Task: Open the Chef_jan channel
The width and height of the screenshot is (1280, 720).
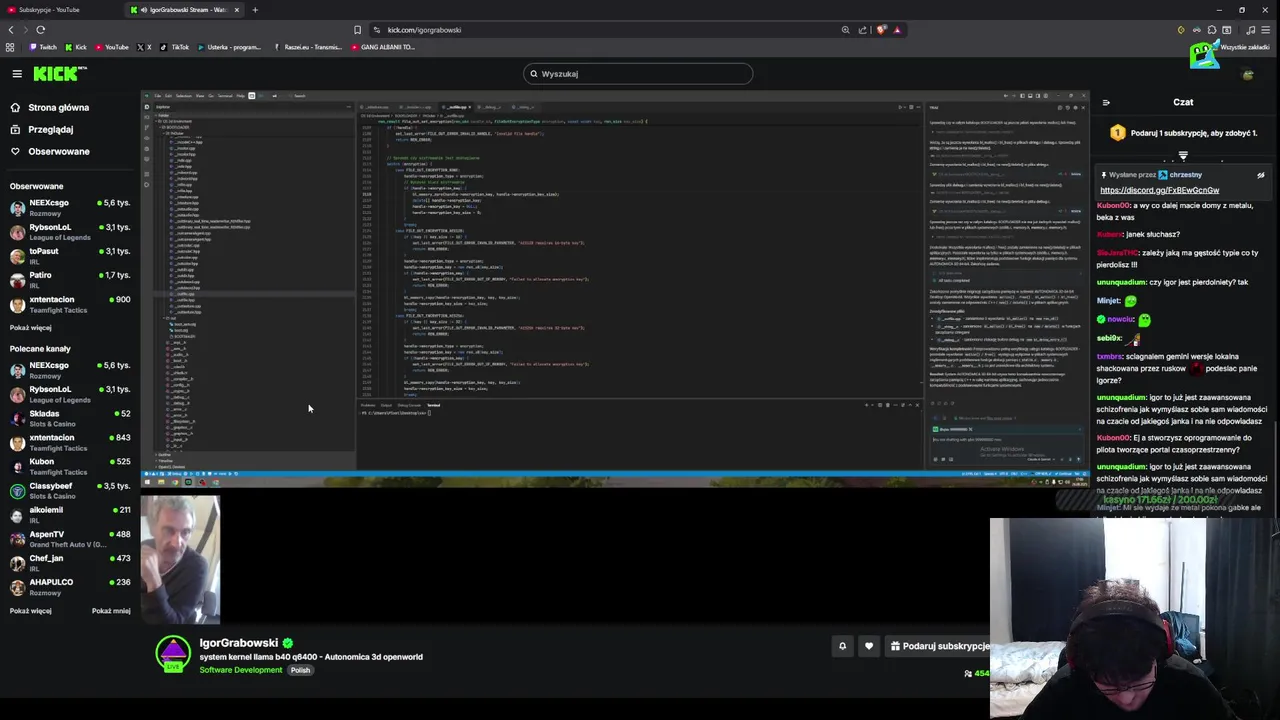Action: [70, 563]
